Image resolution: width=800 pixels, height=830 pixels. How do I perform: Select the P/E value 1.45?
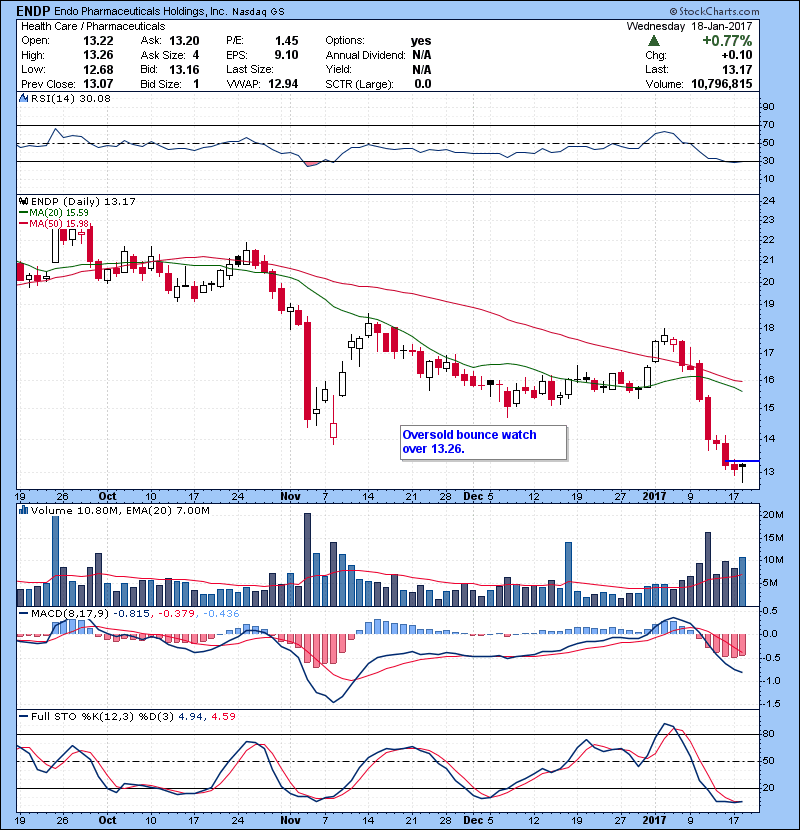point(286,41)
